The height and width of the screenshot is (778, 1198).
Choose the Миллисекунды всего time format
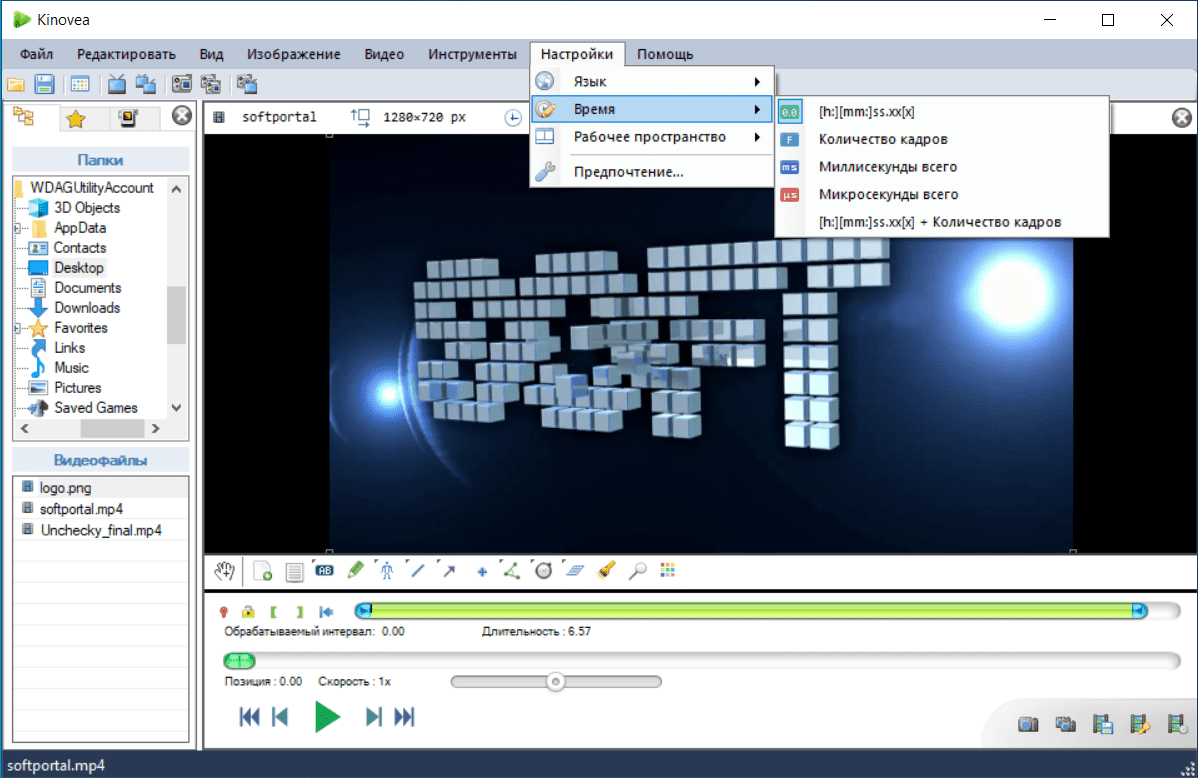941,167
